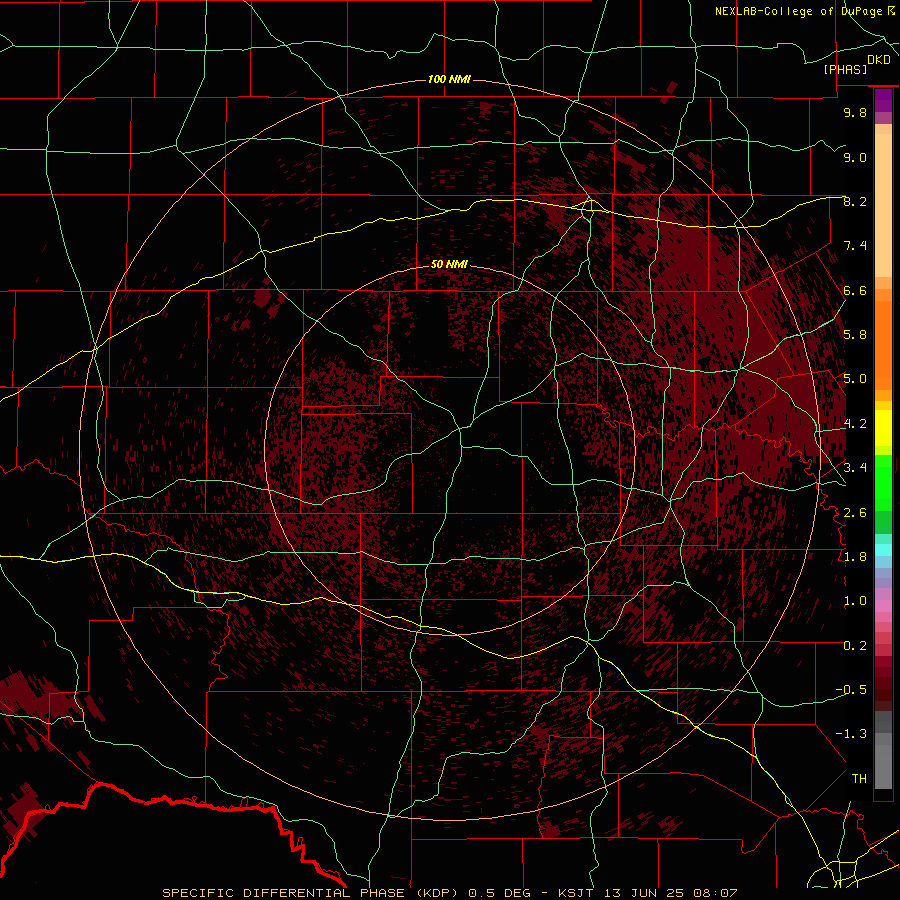Click the 2.6 value on color scale
The image size is (900, 900).
tap(855, 513)
